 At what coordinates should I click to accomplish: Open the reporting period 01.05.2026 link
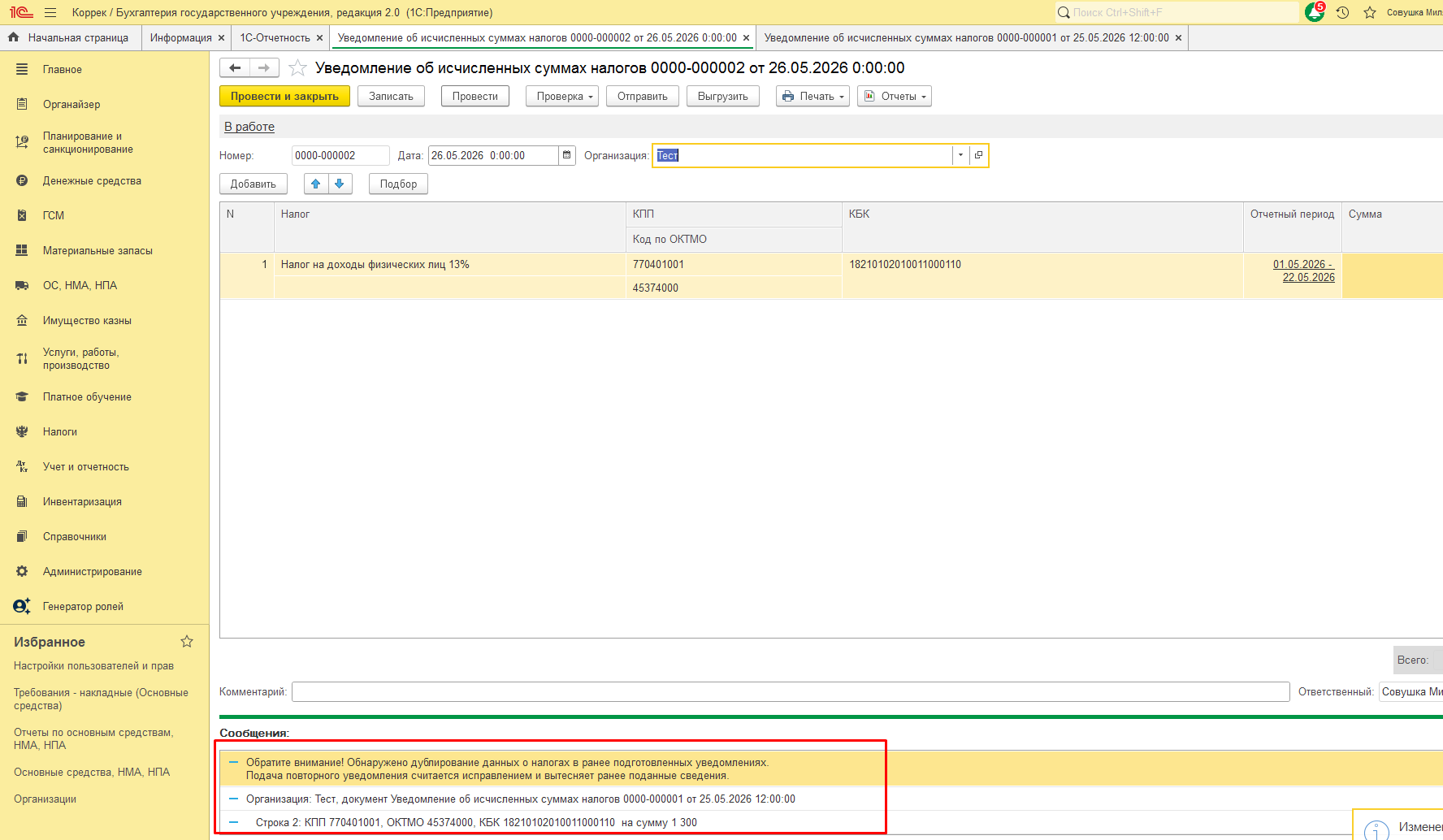1304,271
